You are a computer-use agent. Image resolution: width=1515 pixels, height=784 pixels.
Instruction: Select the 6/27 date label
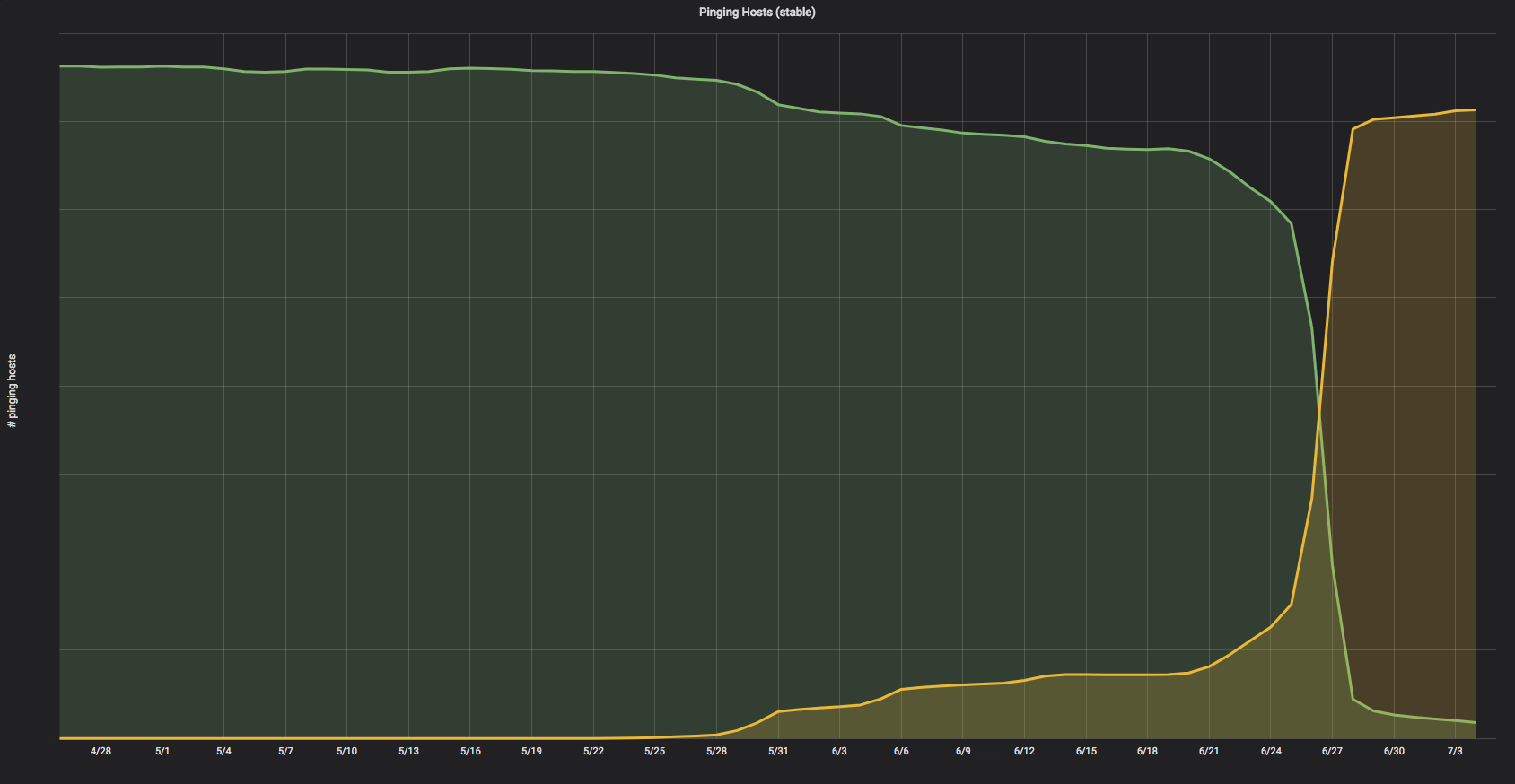pyautogui.click(x=1332, y=751)
